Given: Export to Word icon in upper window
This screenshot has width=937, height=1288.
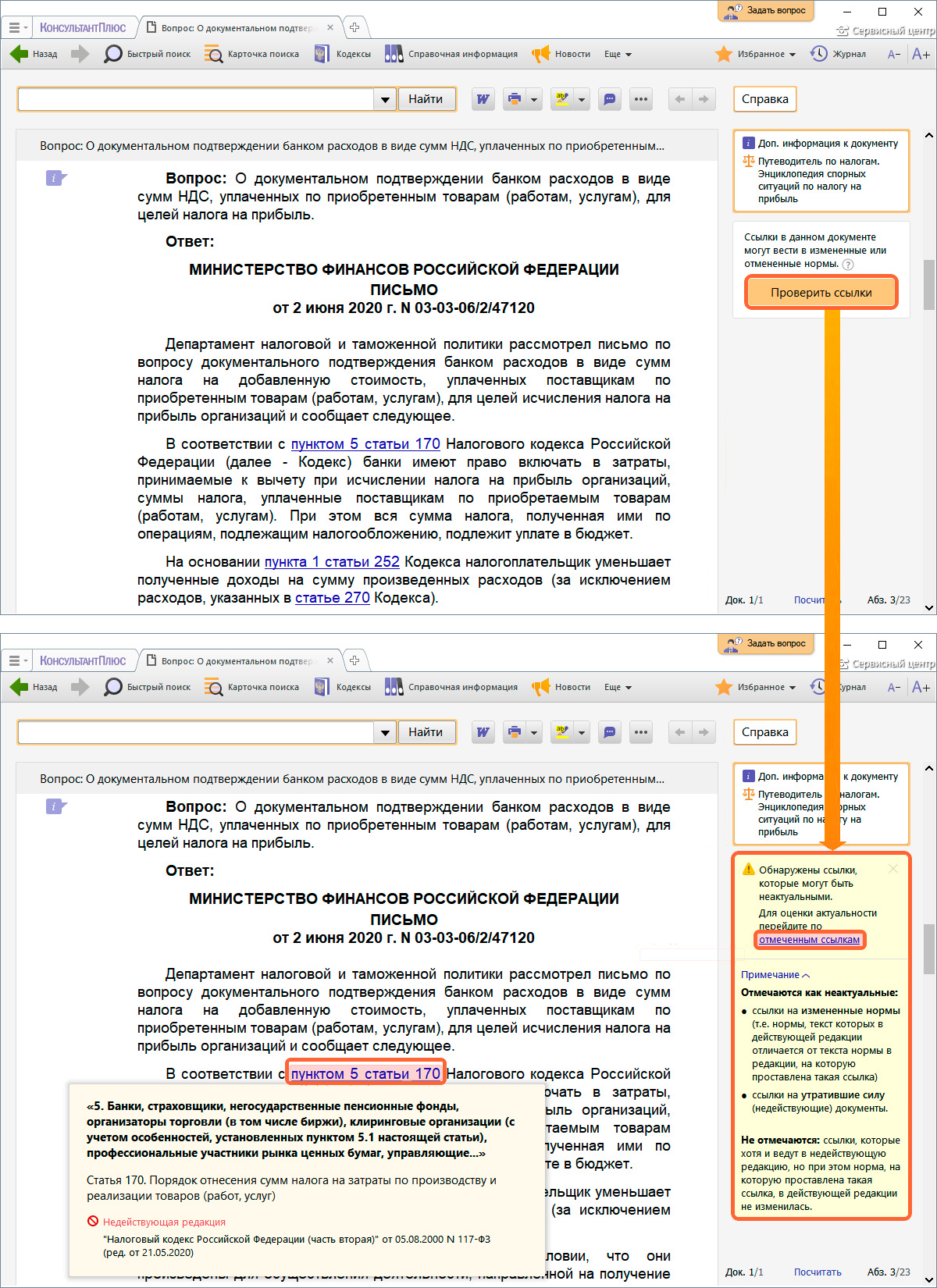Looking at the screenshot, I should 483,99.
